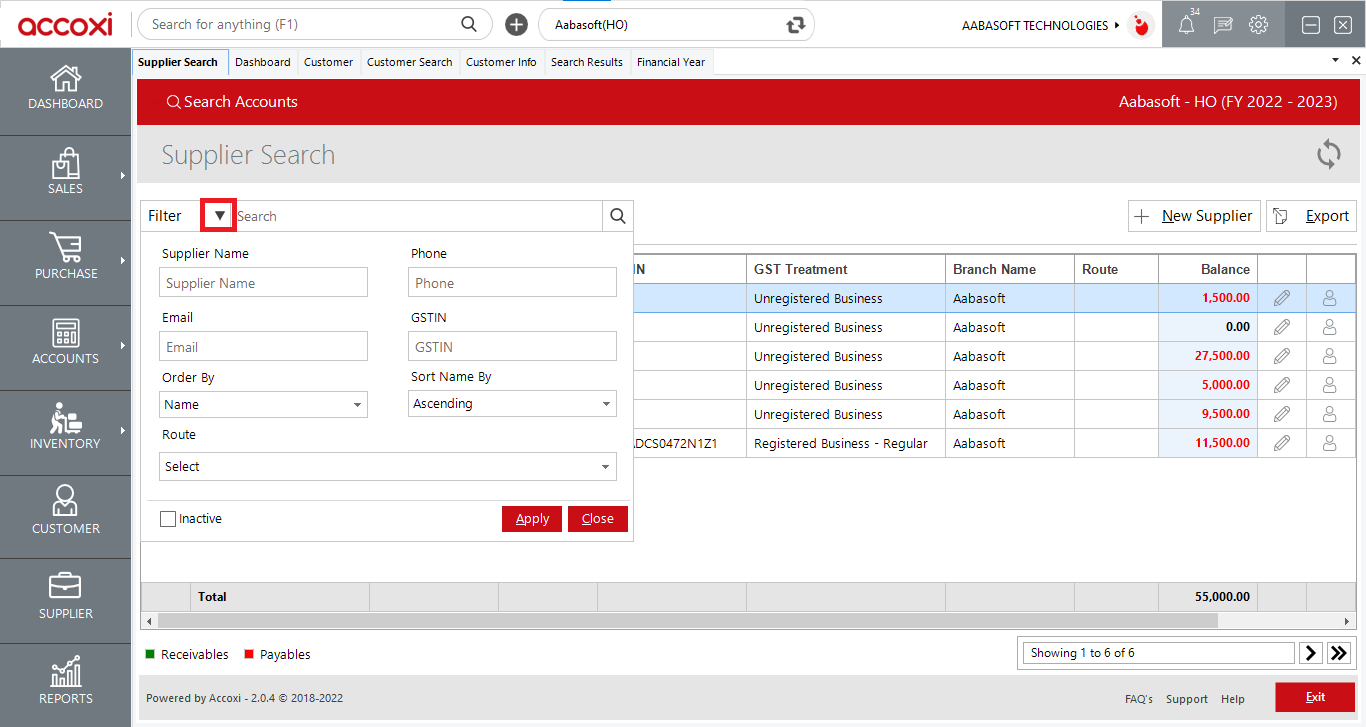Expand the Inventory submenu arrow

[122, 431]
